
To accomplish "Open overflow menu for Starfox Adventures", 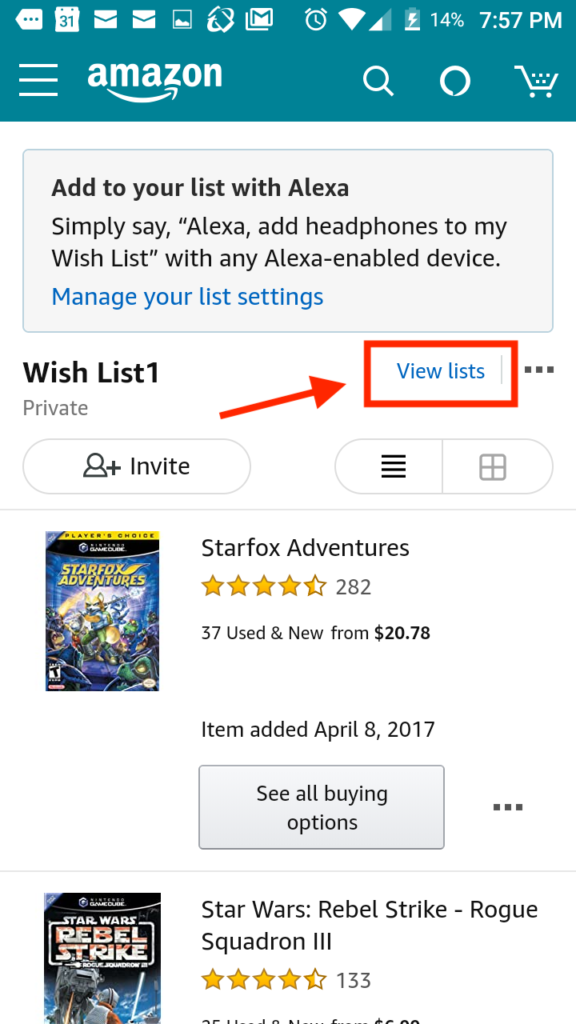I will click(508, 807).
